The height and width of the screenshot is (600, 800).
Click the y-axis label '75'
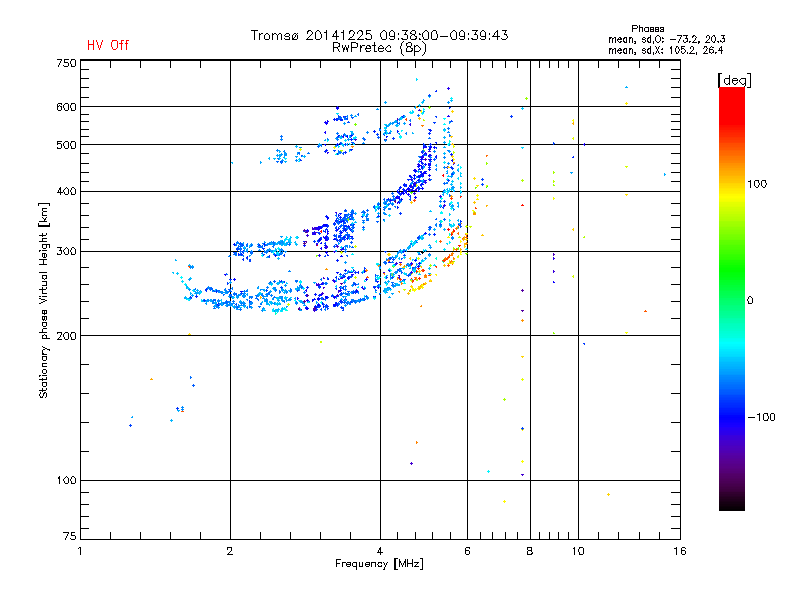pos(70,536)
